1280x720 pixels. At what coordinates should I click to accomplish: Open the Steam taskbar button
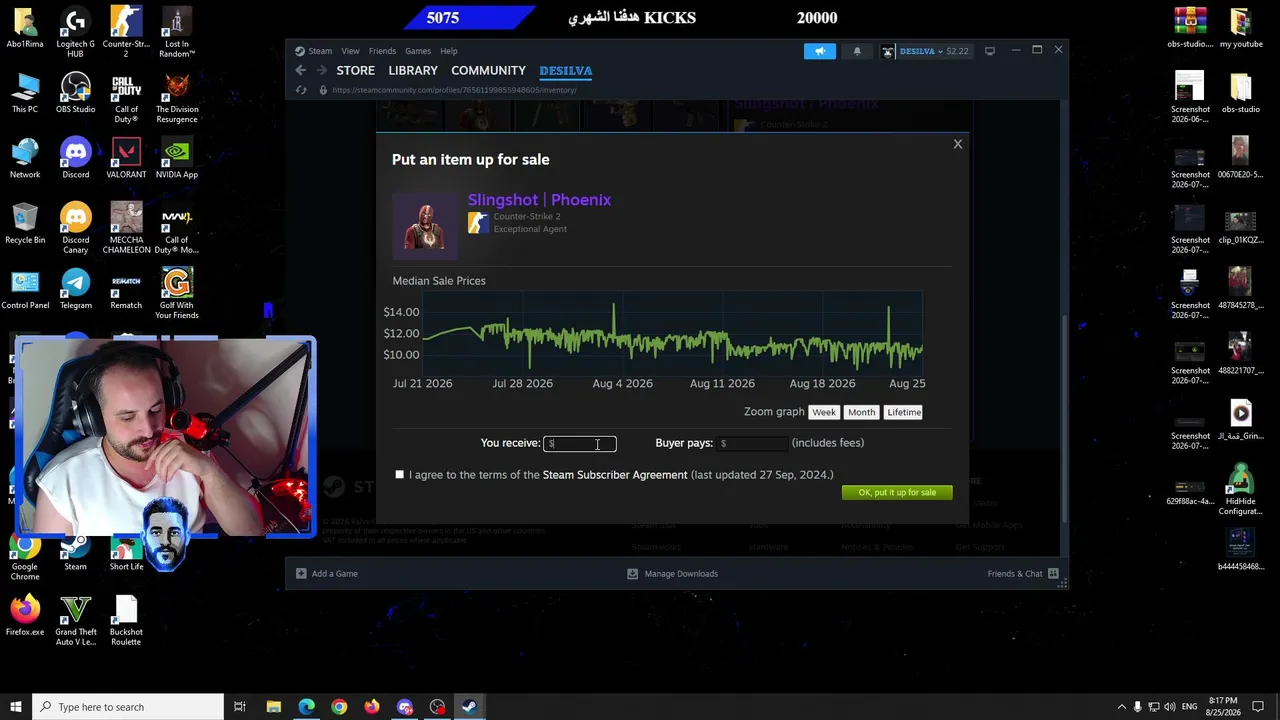[x=469, y=707]
